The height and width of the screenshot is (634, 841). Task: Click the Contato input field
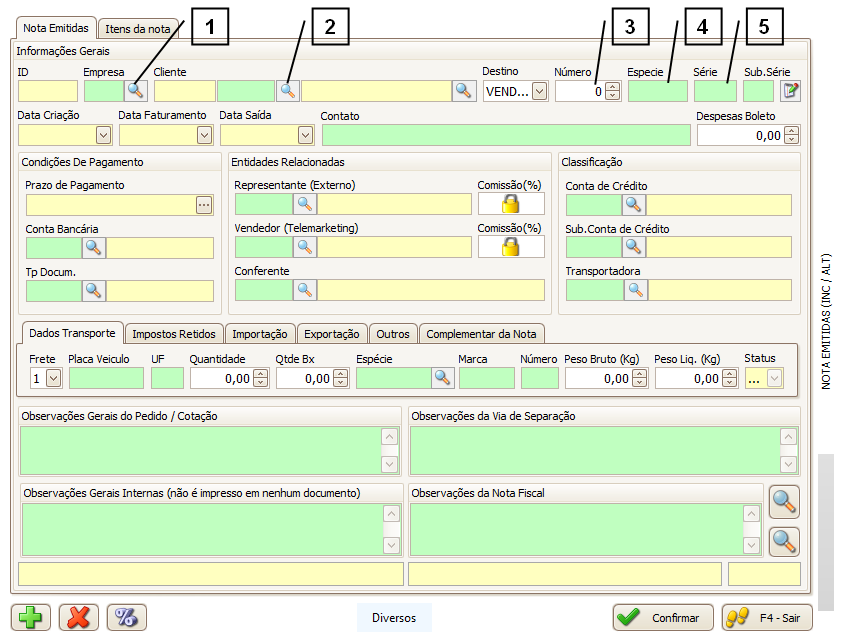tap(506, 135)
